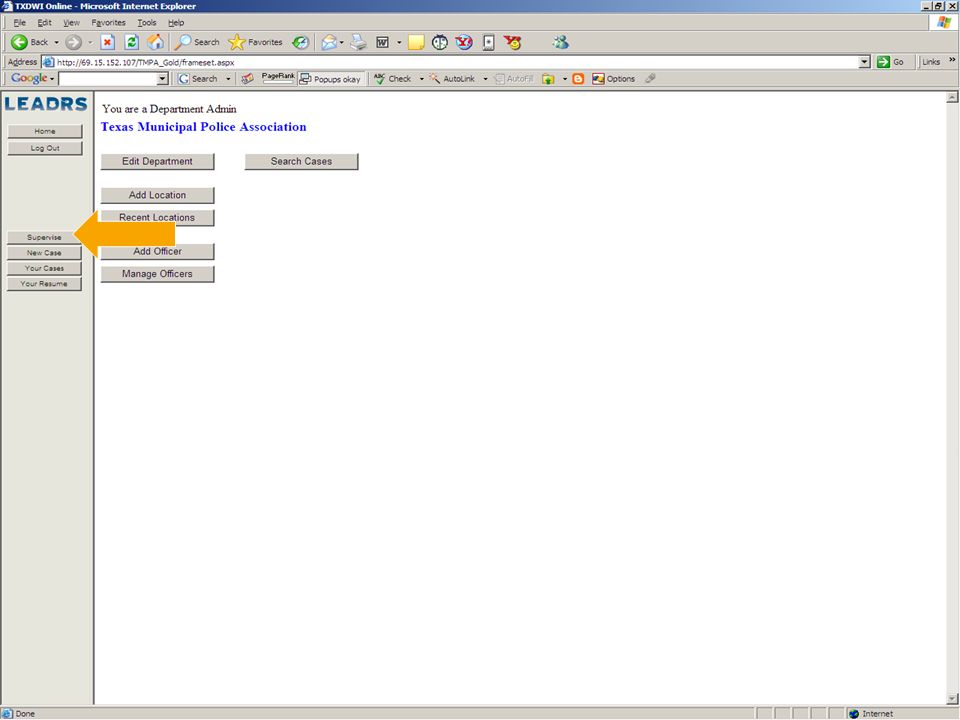The height and width of the screenshot is (720, 960).
Task: Click the handheld device toolbar icon
Action: click(x=489, y=42)
